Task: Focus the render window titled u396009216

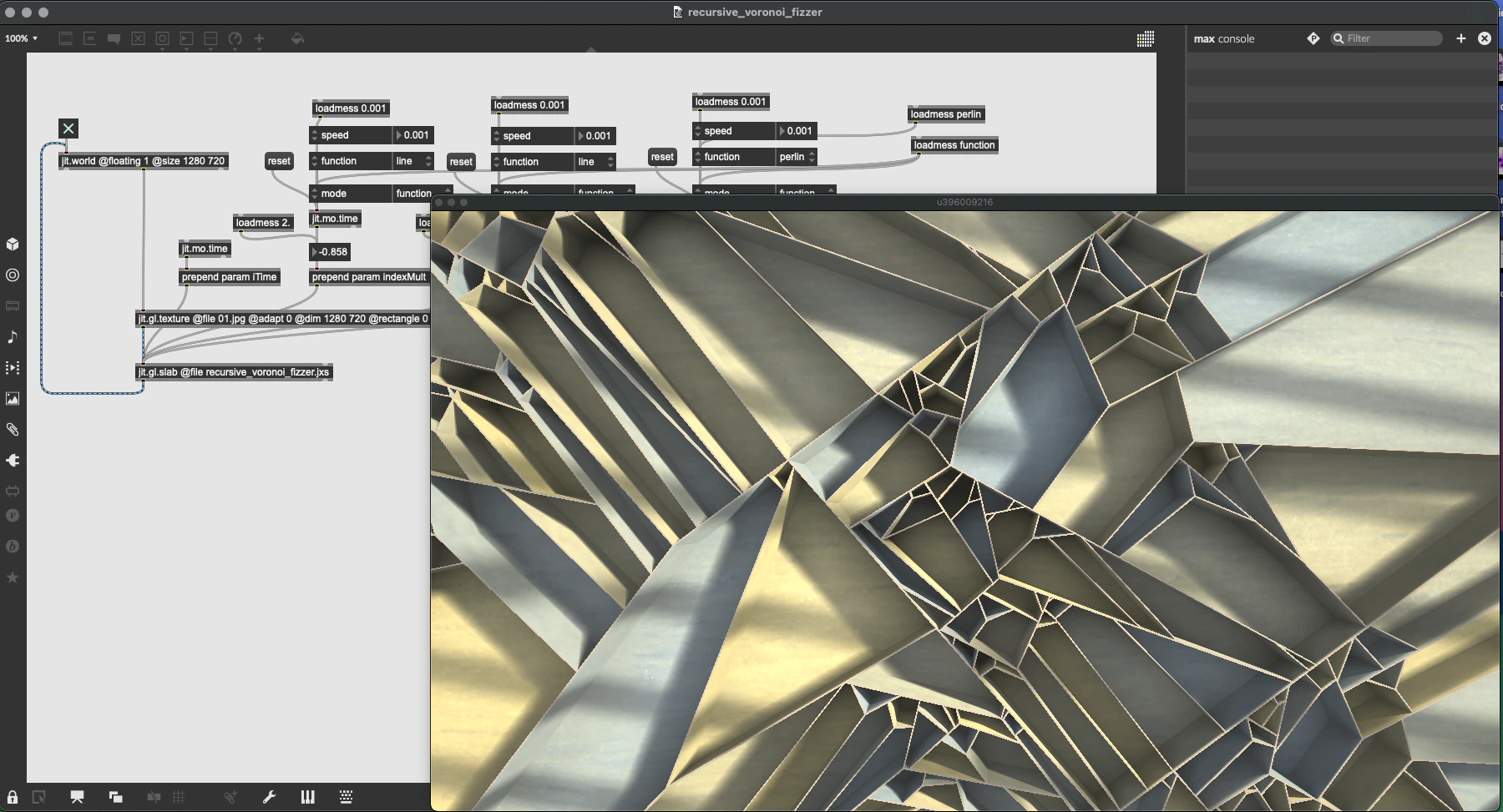Action: 964,202
